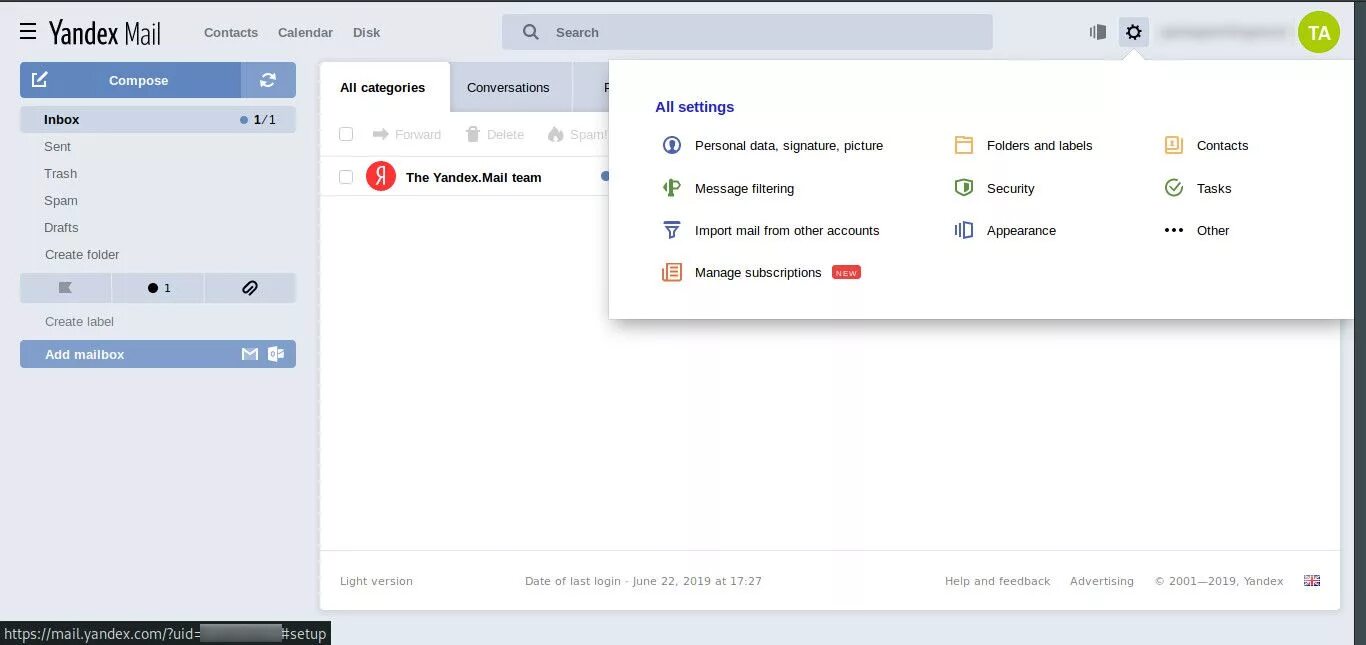Refresh mail with the circular arrows button
The width and height of the screenshot is (1366, 645).
click(x=268, y=80)
